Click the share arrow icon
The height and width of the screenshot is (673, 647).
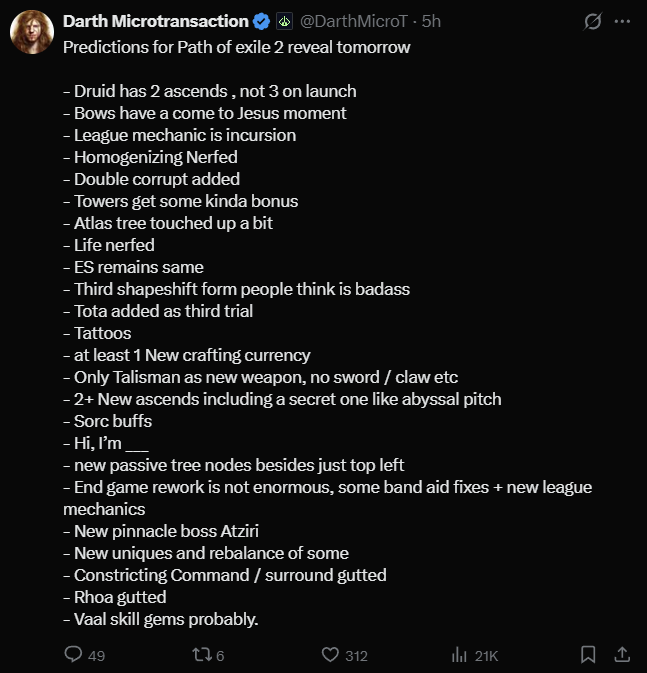pos(621,655)
